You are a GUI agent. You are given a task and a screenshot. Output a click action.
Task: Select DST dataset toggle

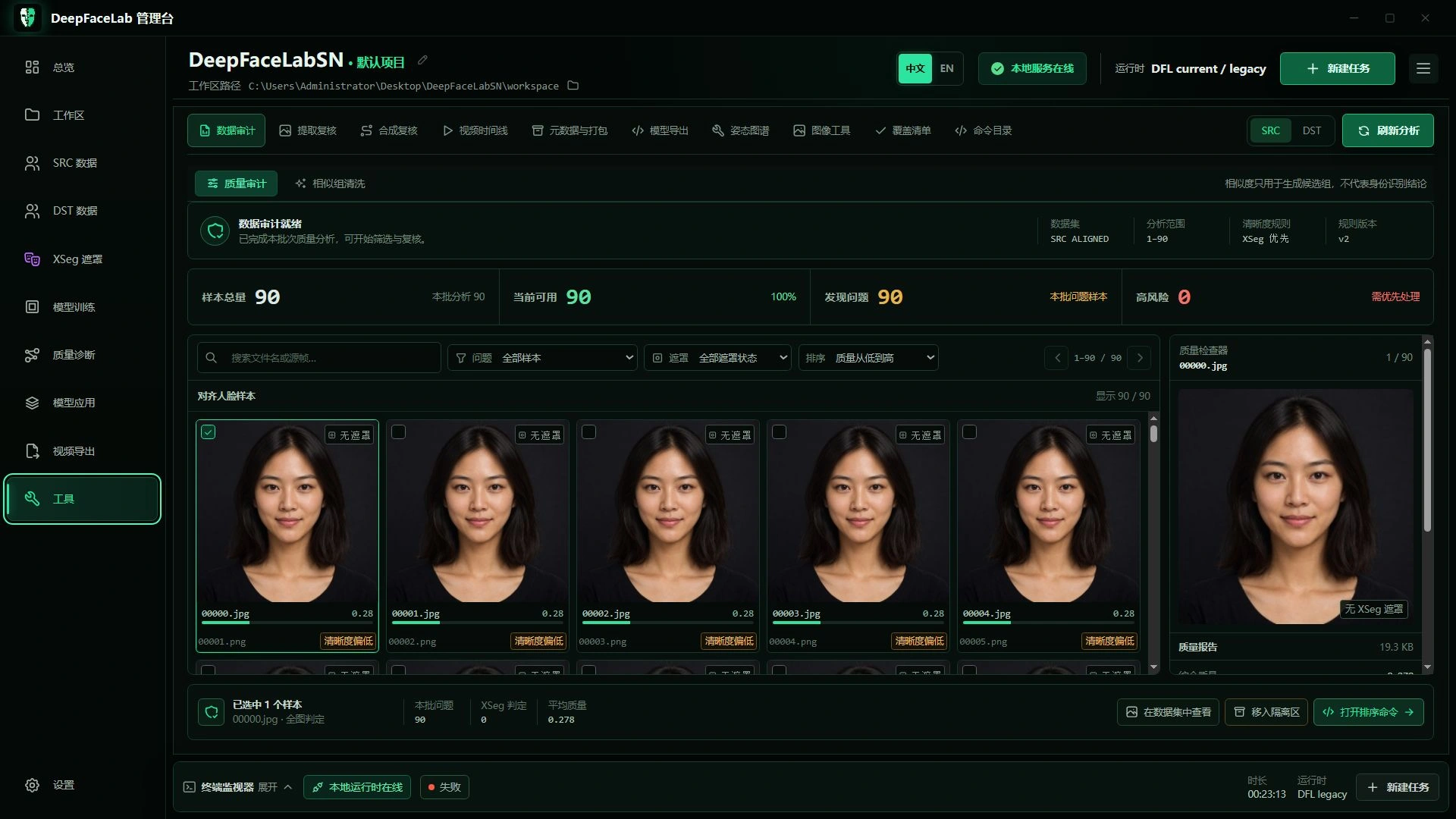pyautogui.click(x=1312, y=130)
